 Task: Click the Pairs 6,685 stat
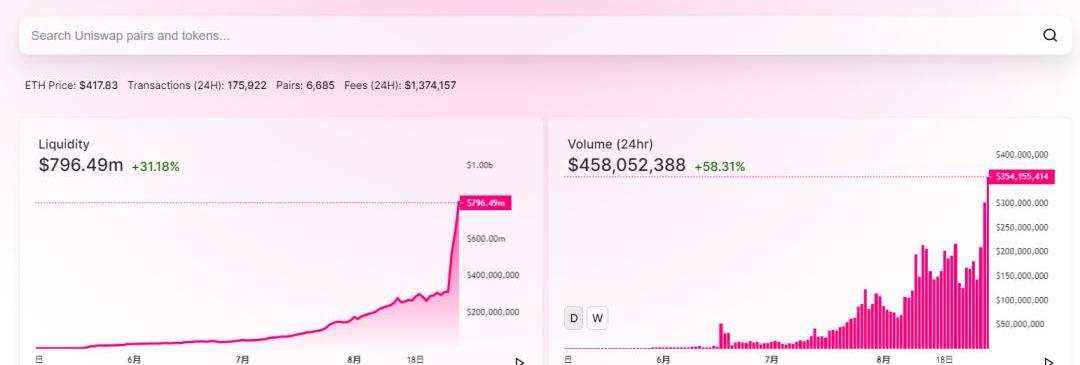point(305,85)
